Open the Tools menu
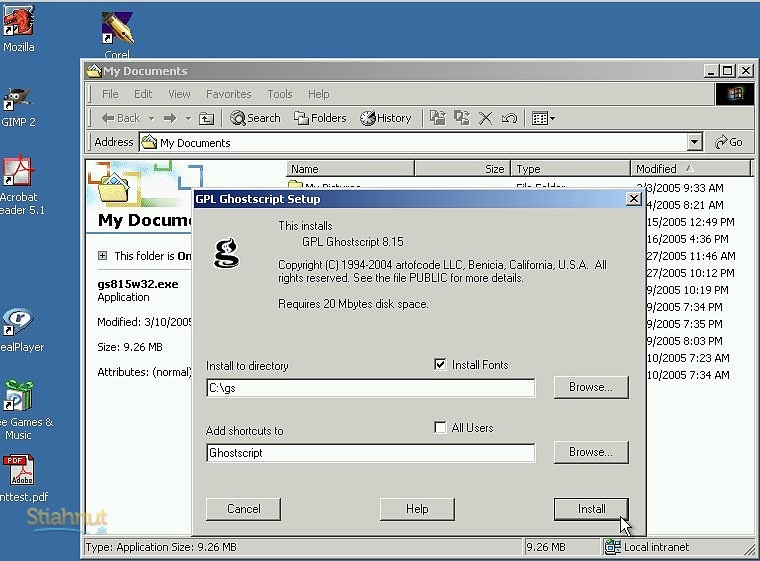The width and height of the screenshot is (760, 561). [x=280, y=94]
